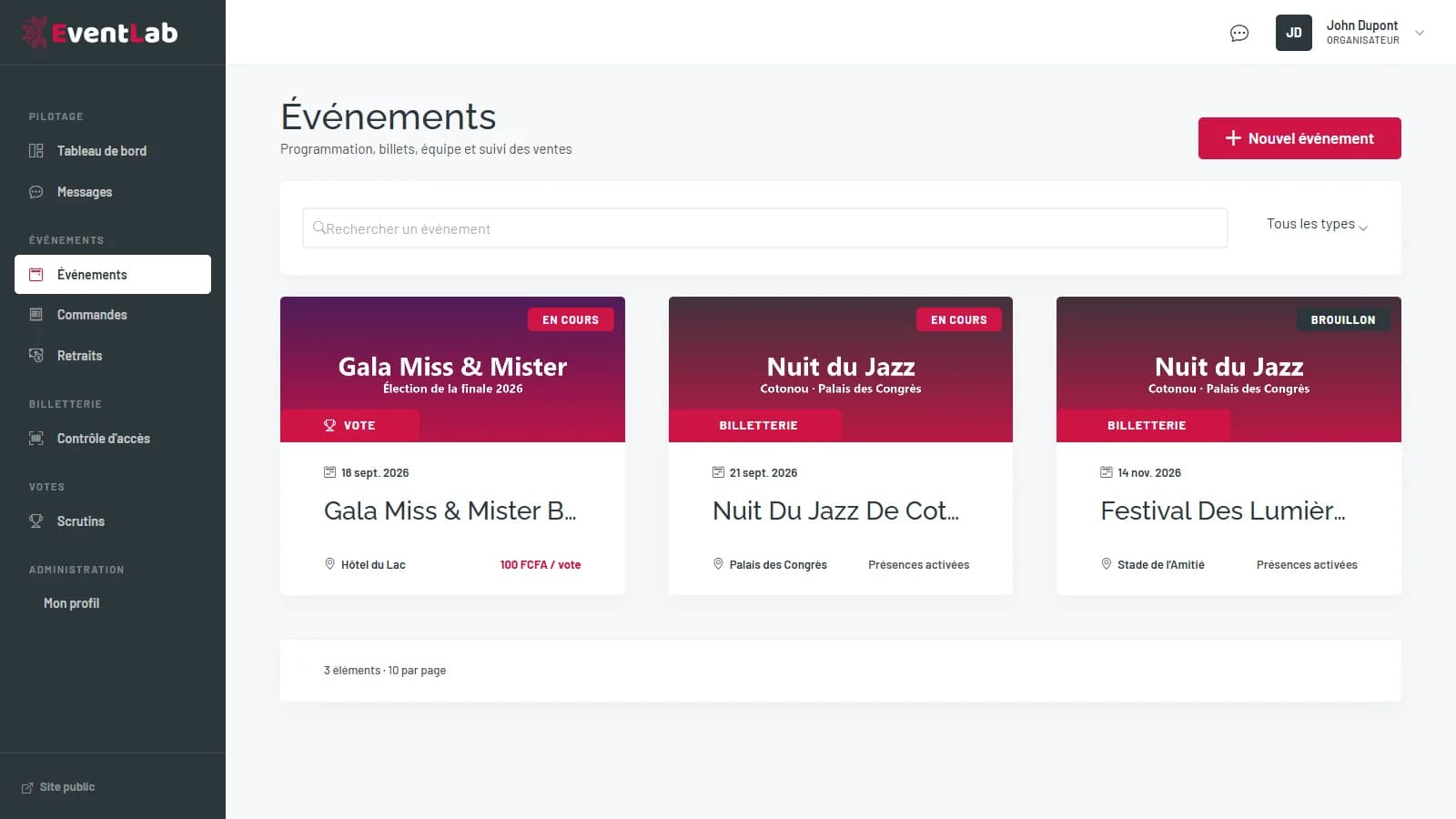Create a Nouvel événement

pos(1299,138)
